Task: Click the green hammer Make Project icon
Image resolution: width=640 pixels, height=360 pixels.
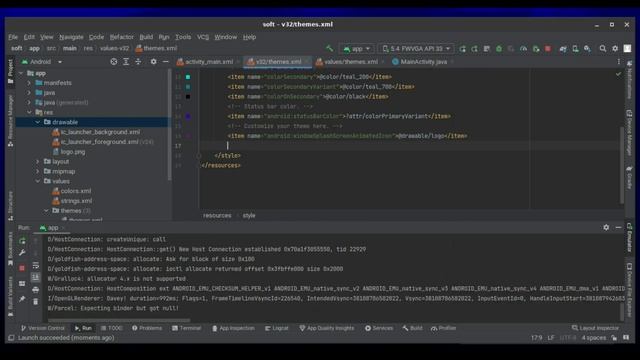Action: tap(329, 49)
